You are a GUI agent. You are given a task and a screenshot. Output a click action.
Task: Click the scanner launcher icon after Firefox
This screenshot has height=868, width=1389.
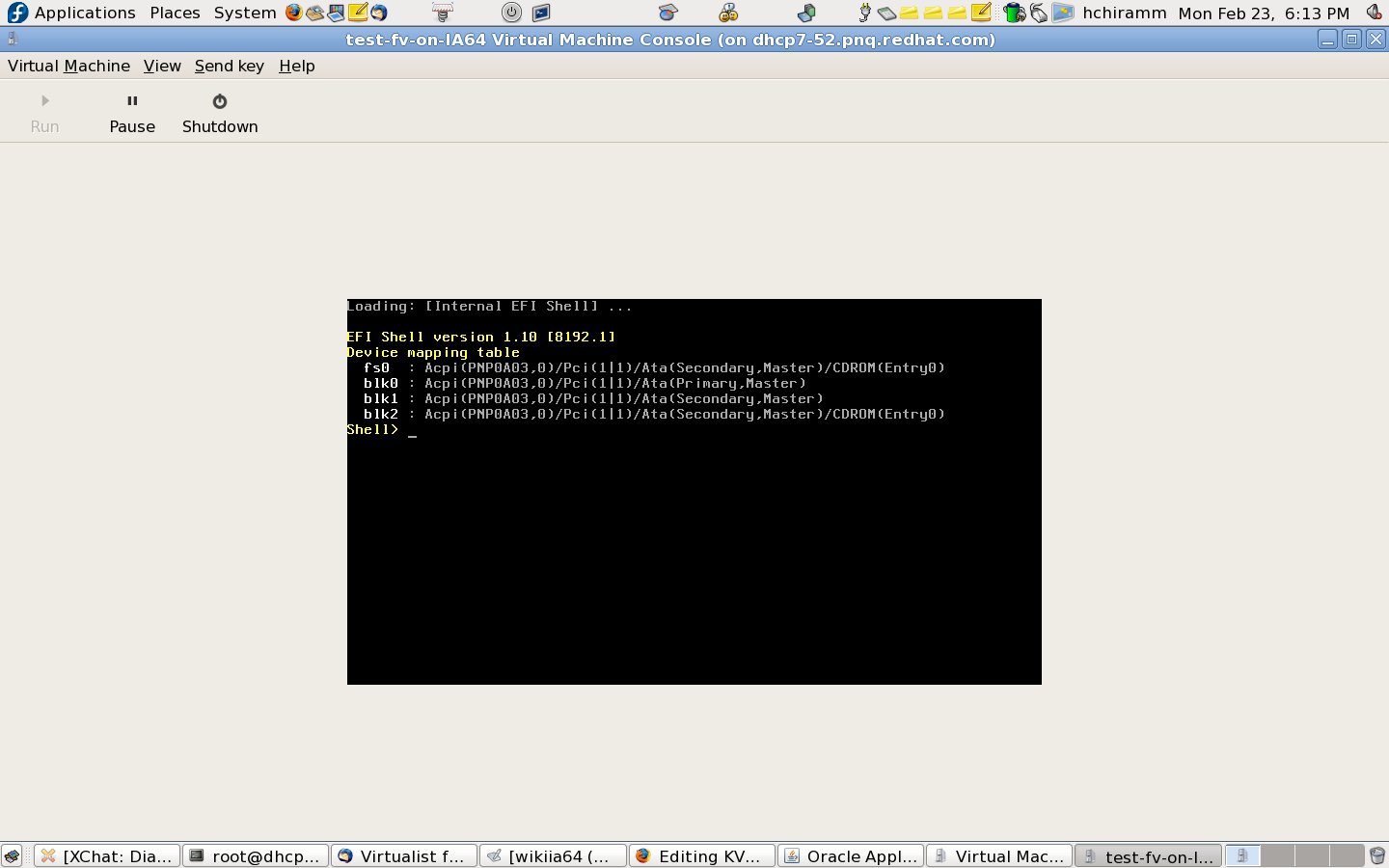(x=315, y=13)
